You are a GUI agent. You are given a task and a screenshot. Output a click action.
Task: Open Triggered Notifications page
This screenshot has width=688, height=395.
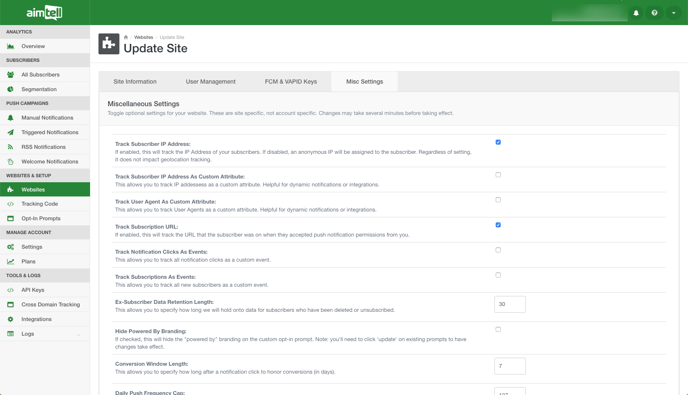(x=45, y=132)
